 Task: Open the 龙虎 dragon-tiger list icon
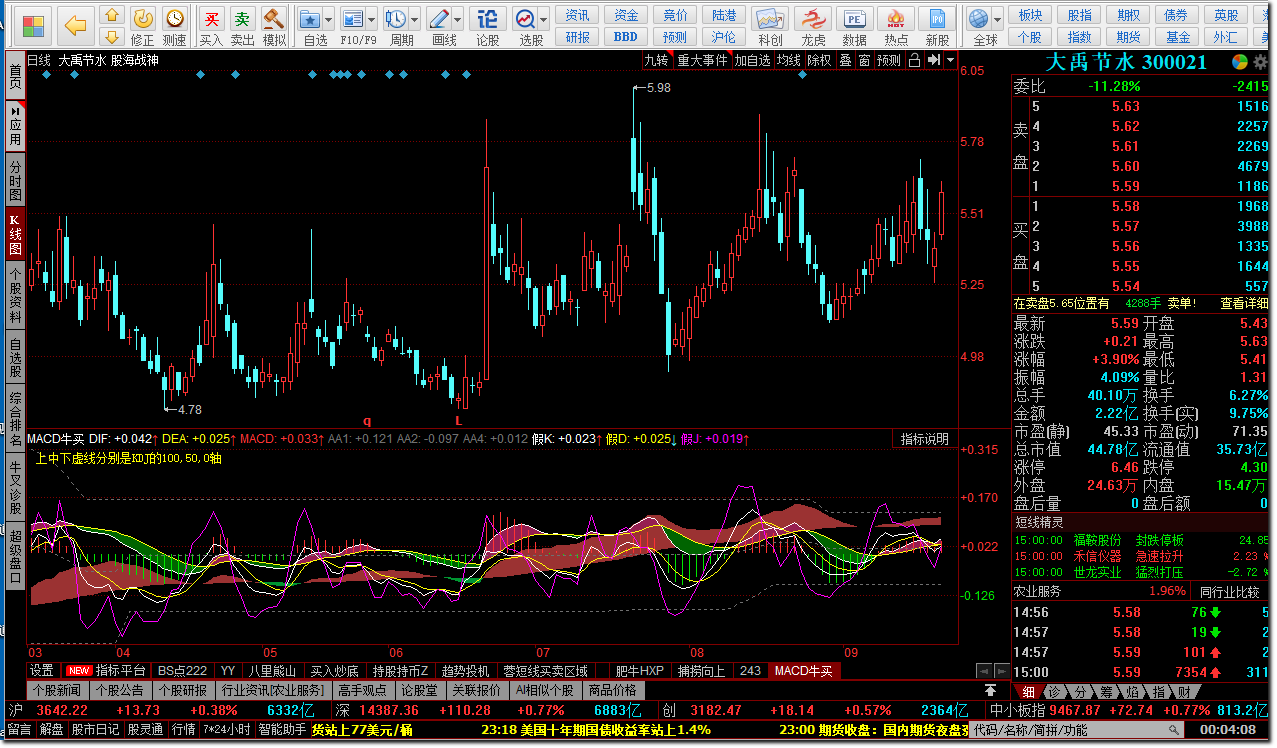tap(813, 19)
